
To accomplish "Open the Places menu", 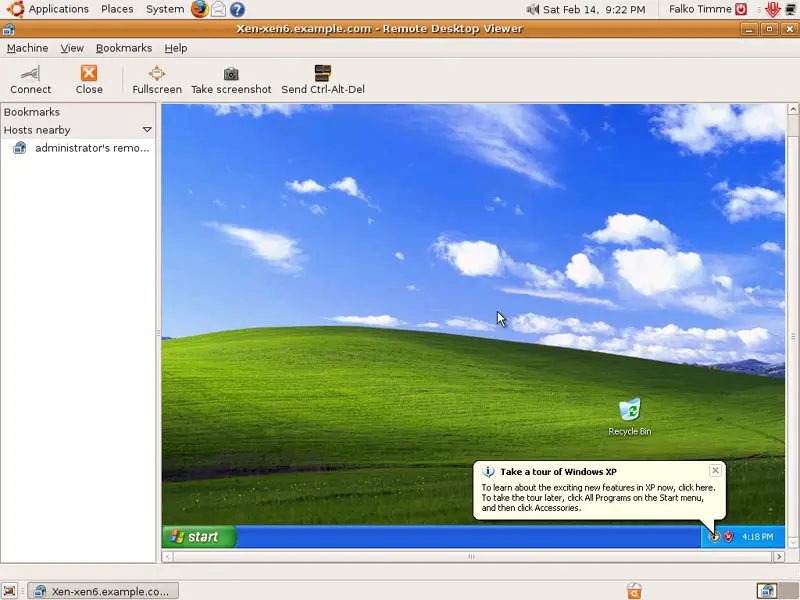I will (117, 9).
